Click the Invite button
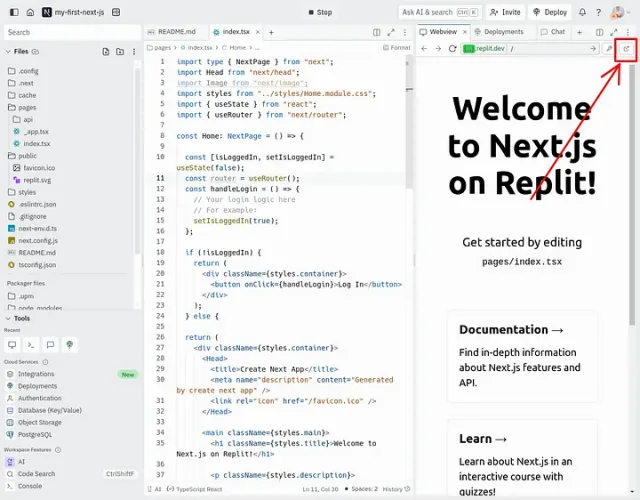 [505, 12]
